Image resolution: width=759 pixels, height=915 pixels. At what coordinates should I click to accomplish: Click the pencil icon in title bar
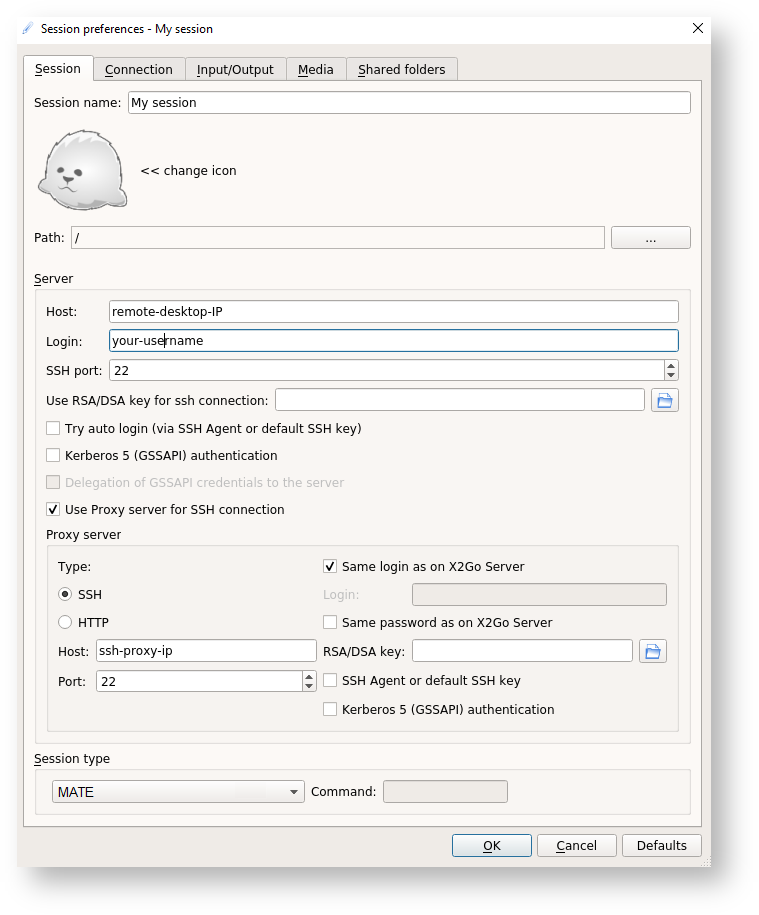point(28,29)
